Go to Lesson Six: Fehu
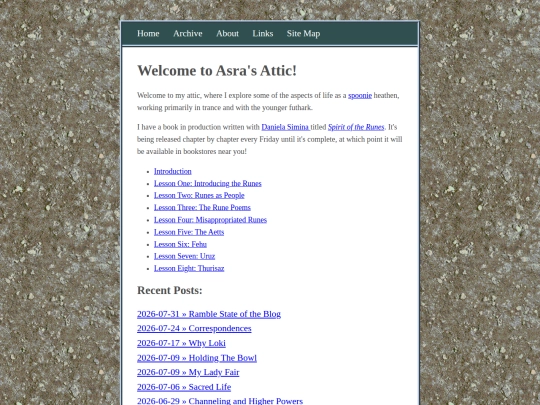Screen dimensions: 540x405 [180, 244]
